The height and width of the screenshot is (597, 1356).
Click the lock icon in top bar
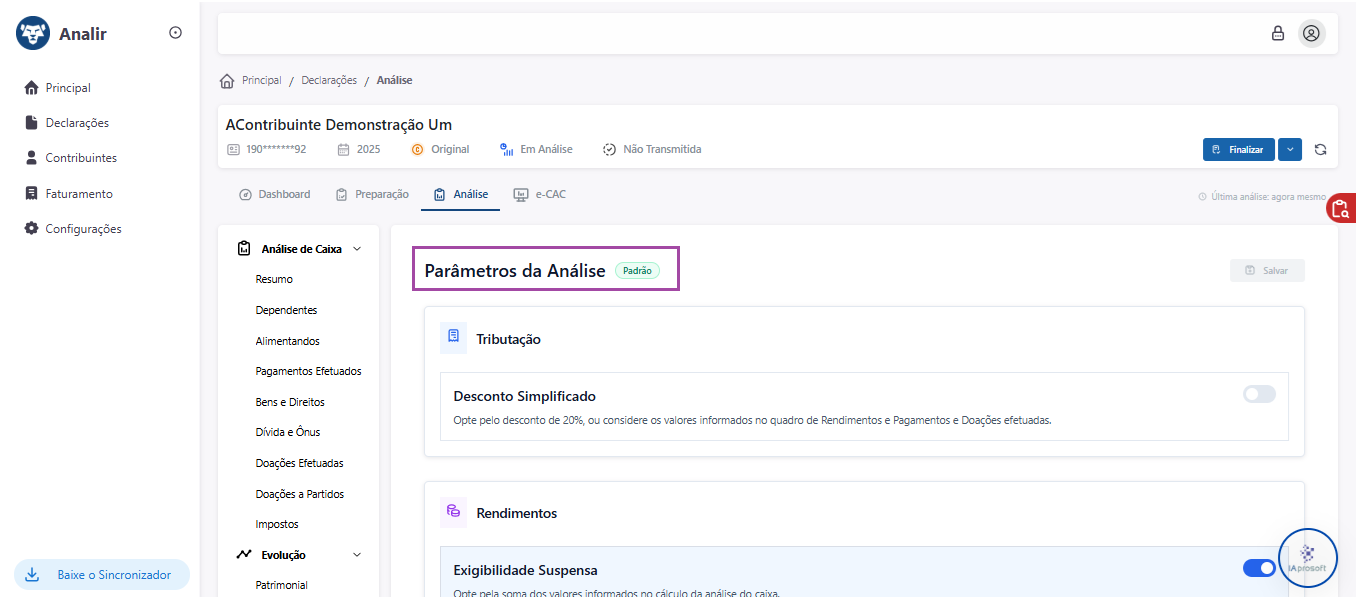pos(1277,33)
